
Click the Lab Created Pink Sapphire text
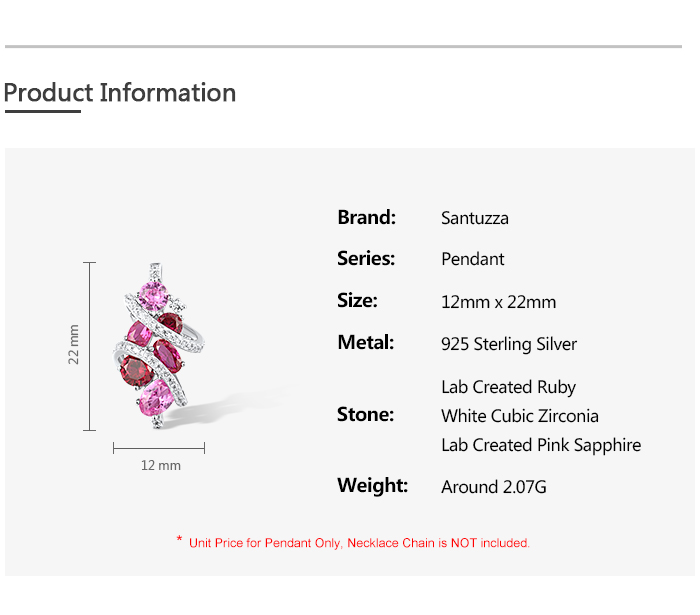[x=541, y=445]
